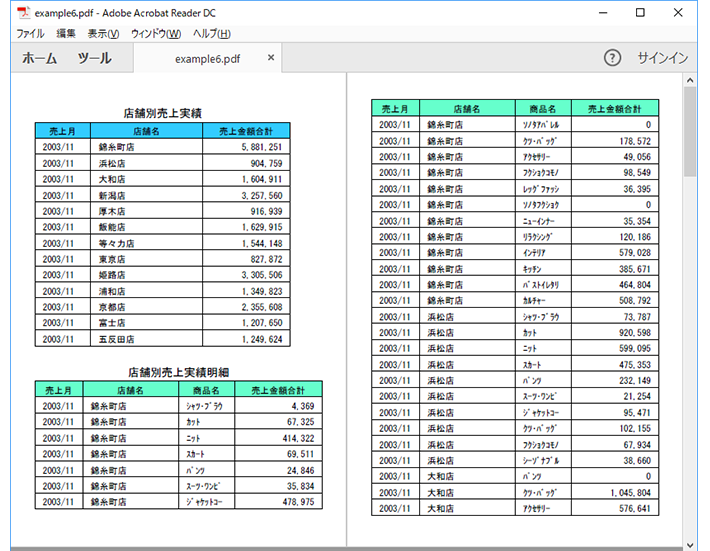Click scrollbar up arrow
710x551 pixels.
click(x=690, y=81)
